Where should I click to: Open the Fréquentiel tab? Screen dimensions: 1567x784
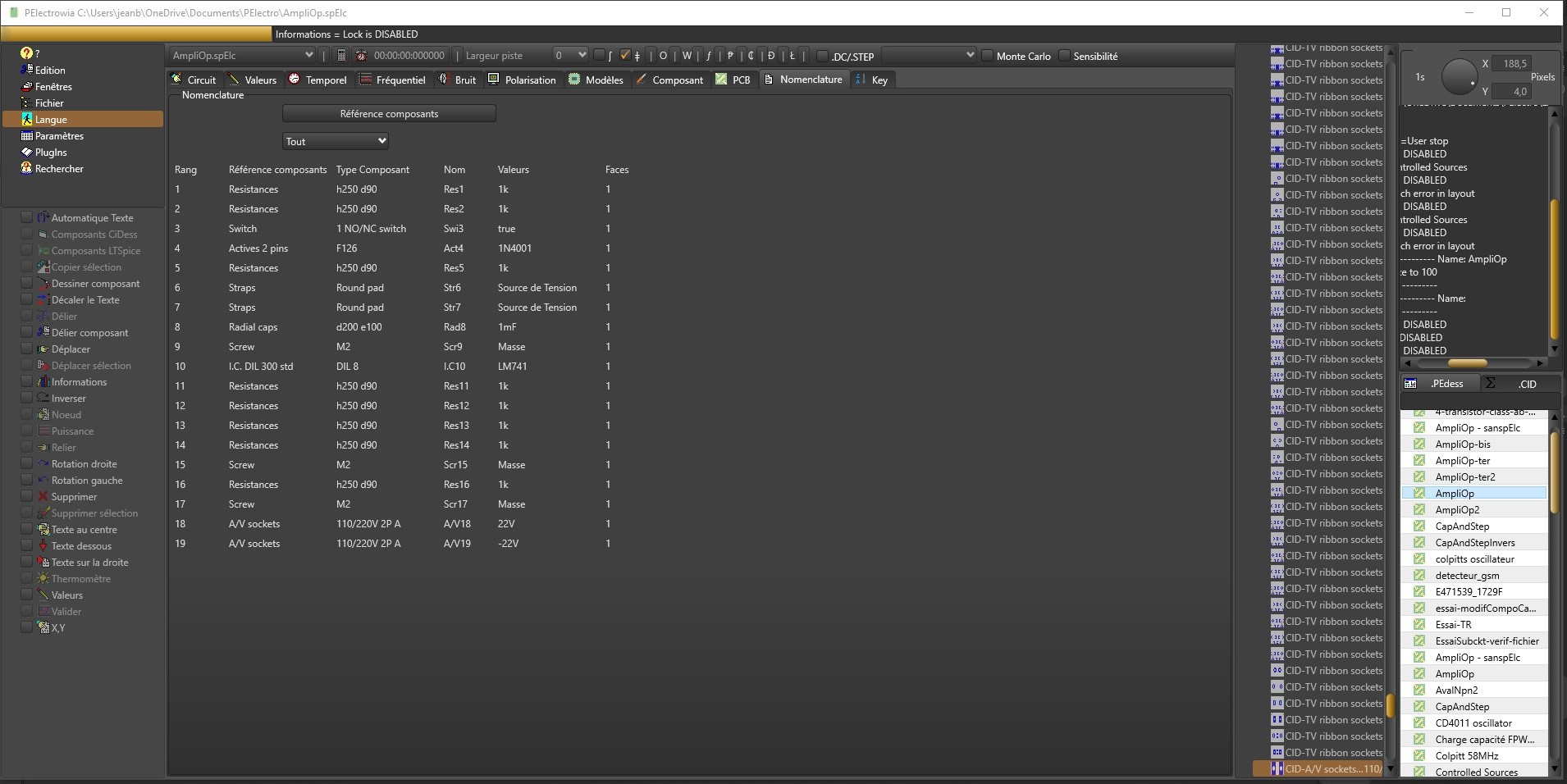(393, 80)
